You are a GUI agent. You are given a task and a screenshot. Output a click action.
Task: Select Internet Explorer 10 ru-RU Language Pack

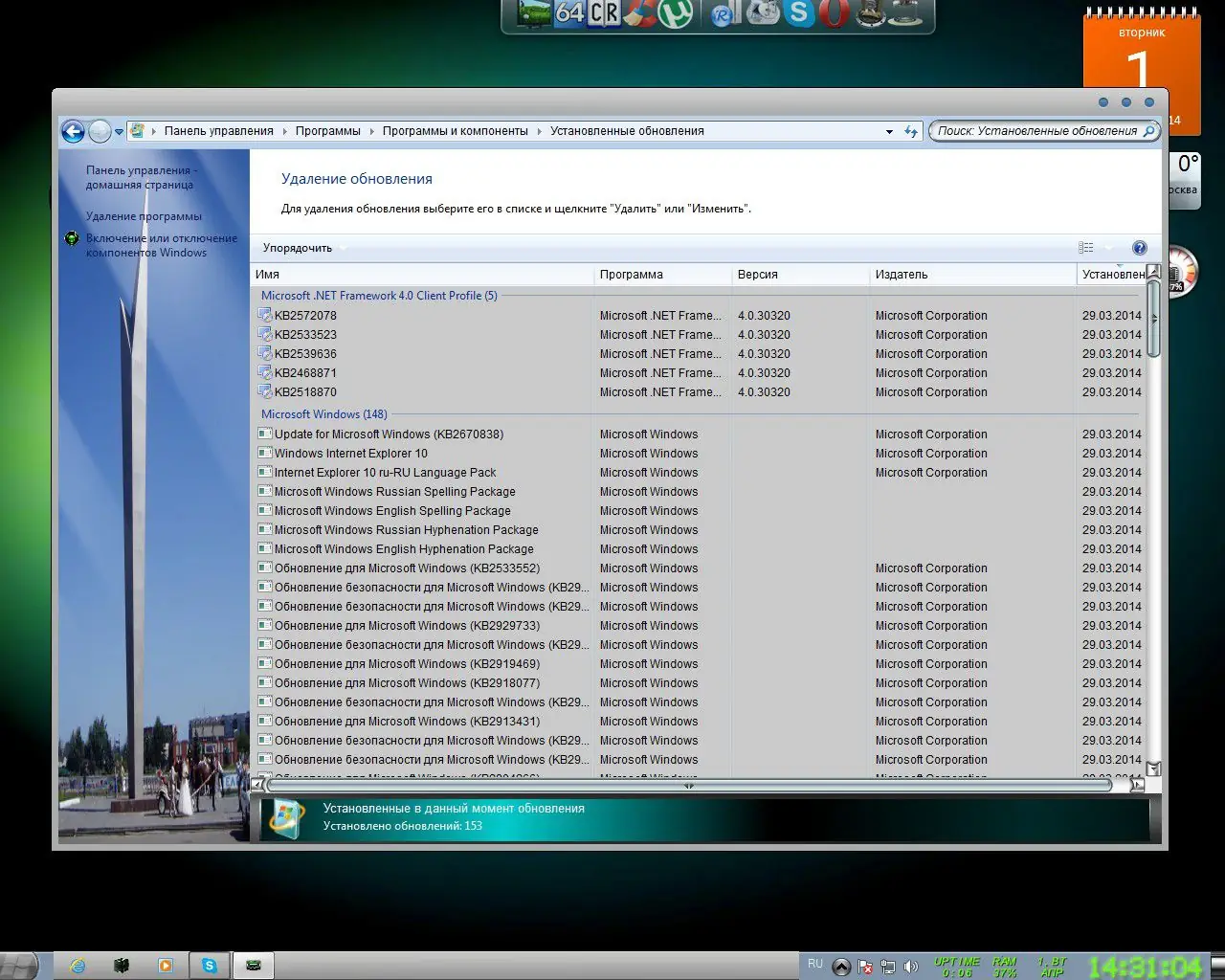click(699, 472)
